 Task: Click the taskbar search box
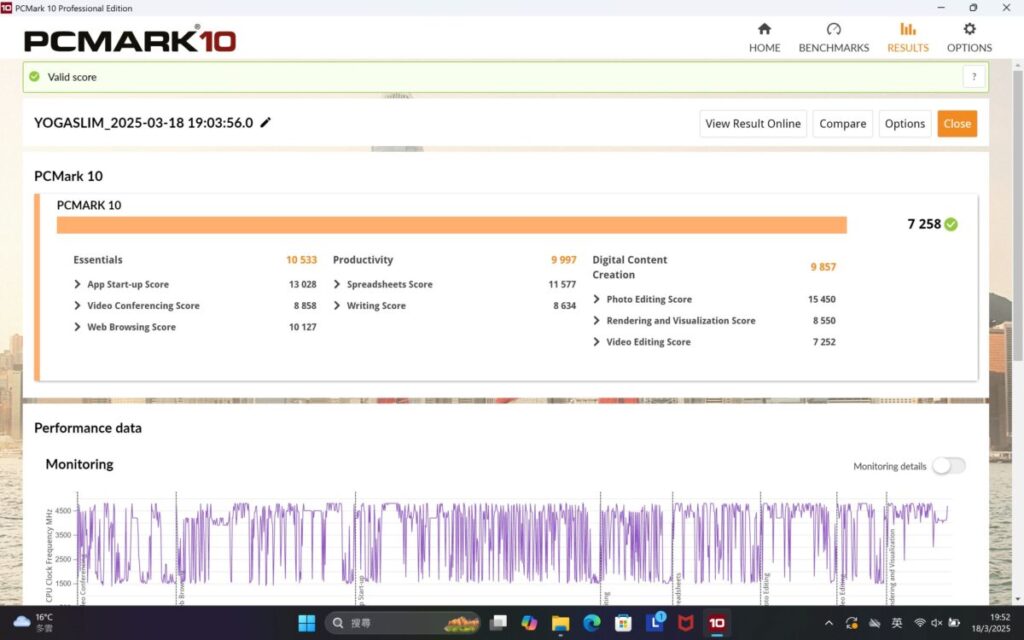click(x=402, y=623)
